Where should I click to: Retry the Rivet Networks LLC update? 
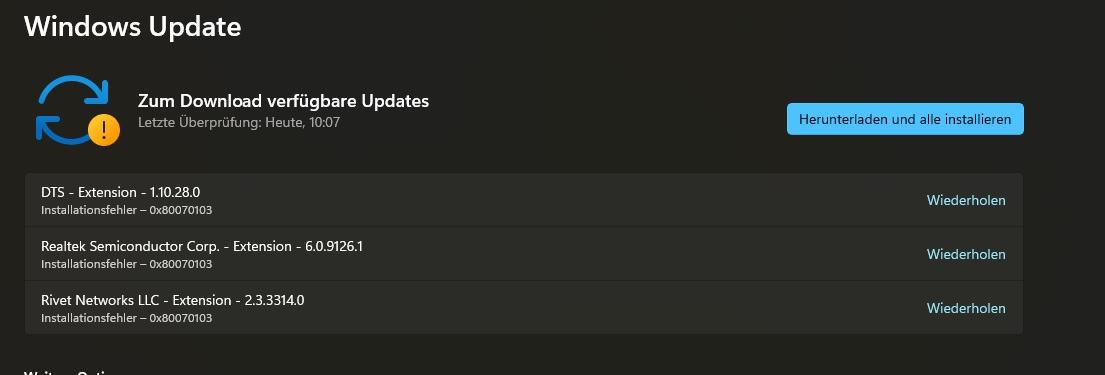coord(965,309)
